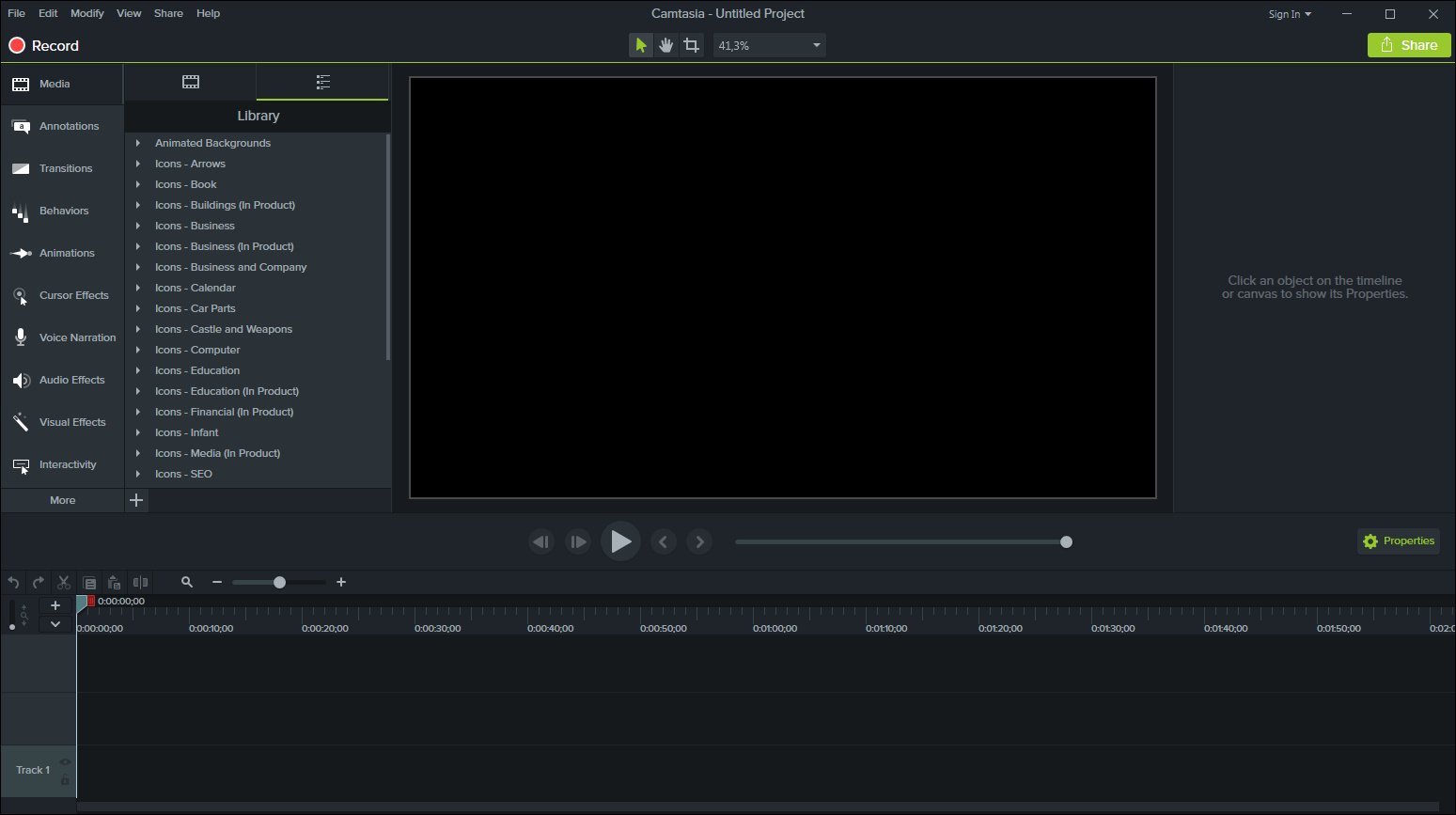Click the Cut scissors icon

click(x=64, y=583)
